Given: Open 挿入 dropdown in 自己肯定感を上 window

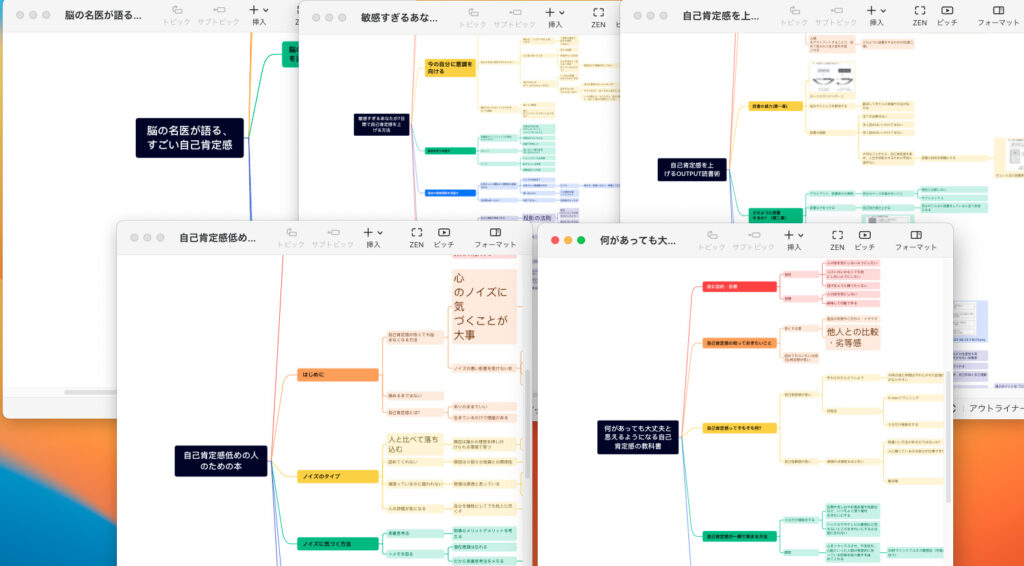Looking at the screenshot, I should click(x=876, y=15).
